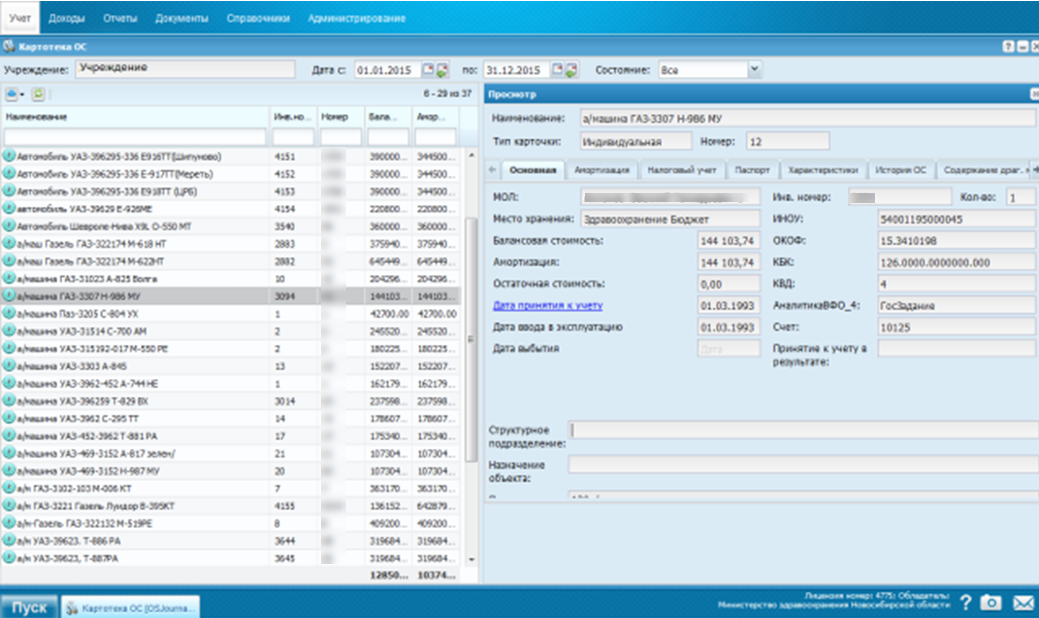Screen dimensions: 1039x618
Task: Click the row icon for а/машина ГАЗ-3307 Н-986 МУ
Action: [9, 296]
